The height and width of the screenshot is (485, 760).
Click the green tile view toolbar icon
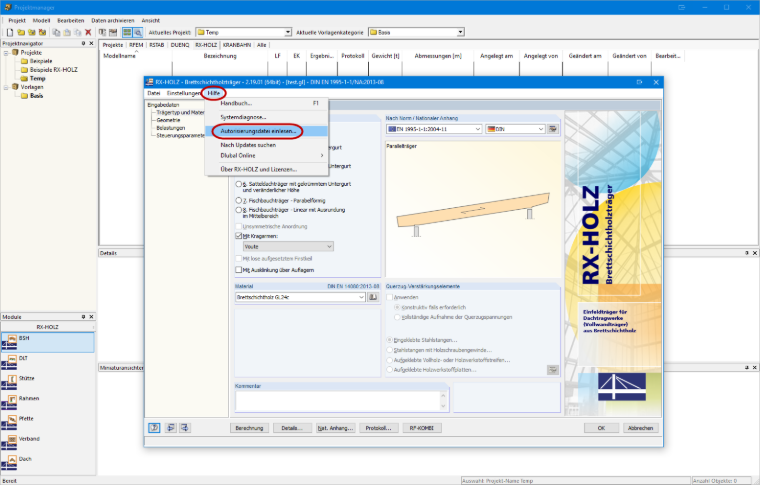tap(127, 32)
